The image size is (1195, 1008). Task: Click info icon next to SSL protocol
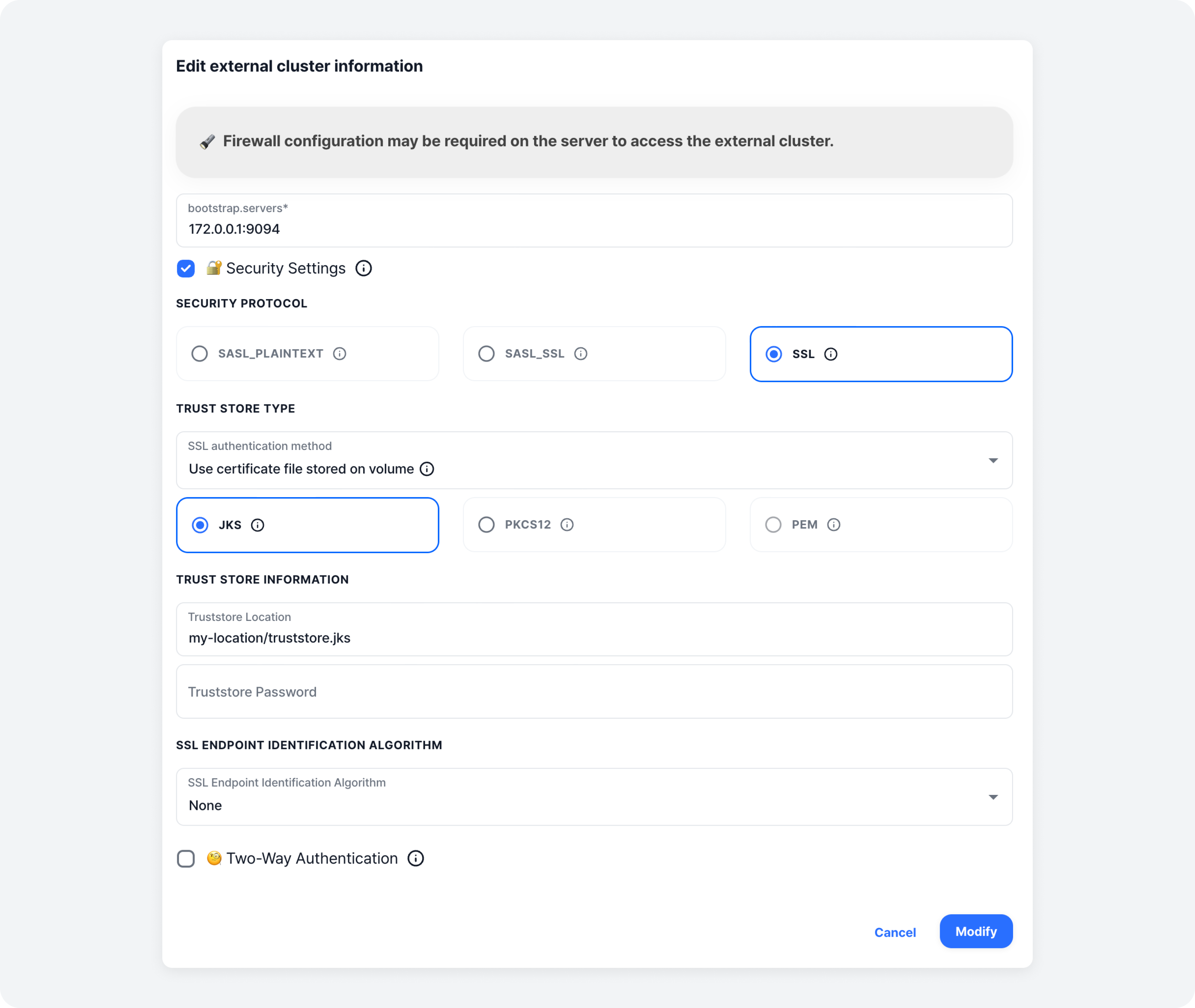[x=830, y=354]
